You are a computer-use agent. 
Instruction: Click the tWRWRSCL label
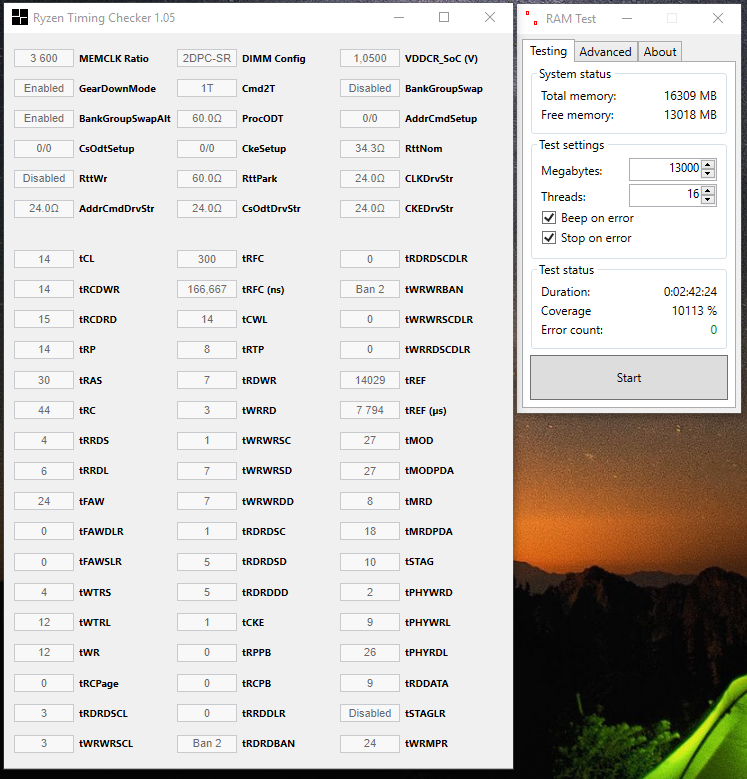coord(106,744)
